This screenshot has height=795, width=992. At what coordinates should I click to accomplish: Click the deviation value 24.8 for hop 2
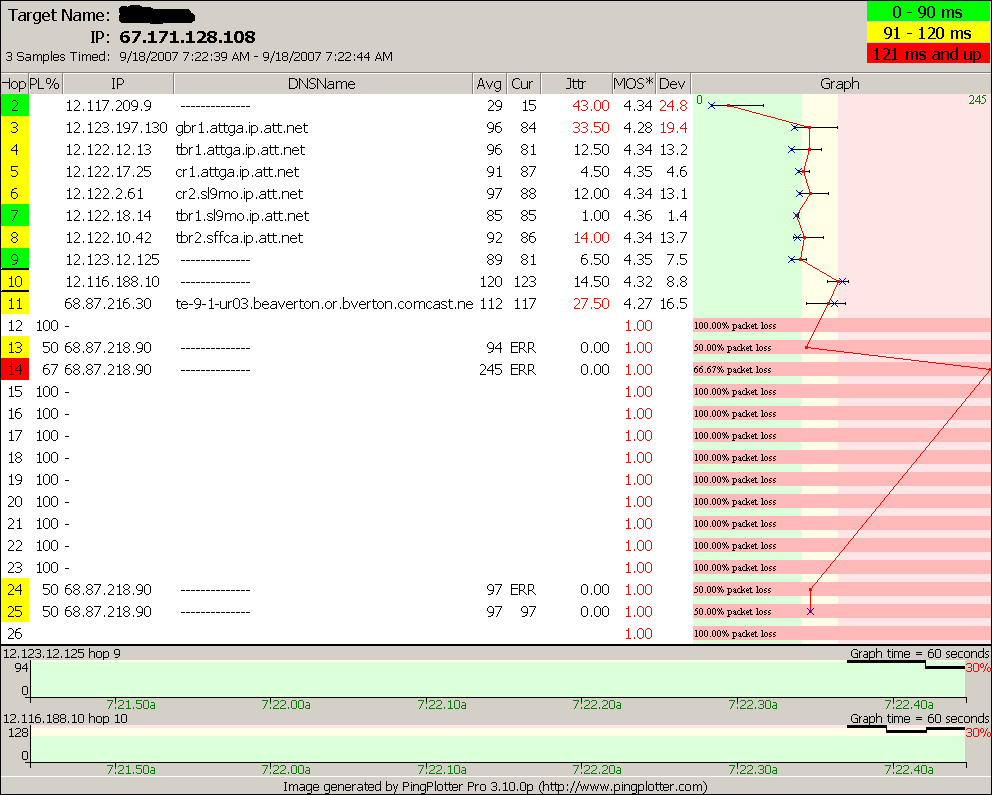tap(673, 106)
